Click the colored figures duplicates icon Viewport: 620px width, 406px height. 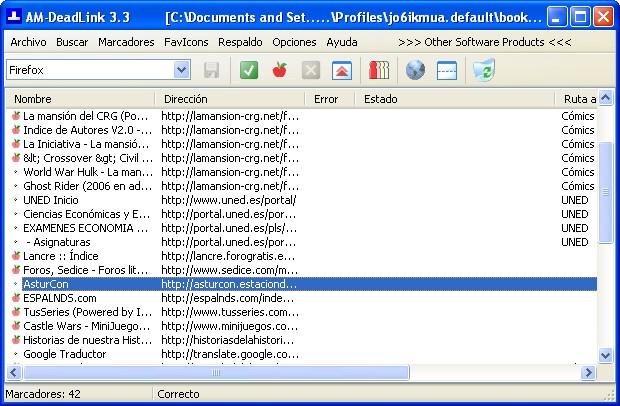click(379, 70)
